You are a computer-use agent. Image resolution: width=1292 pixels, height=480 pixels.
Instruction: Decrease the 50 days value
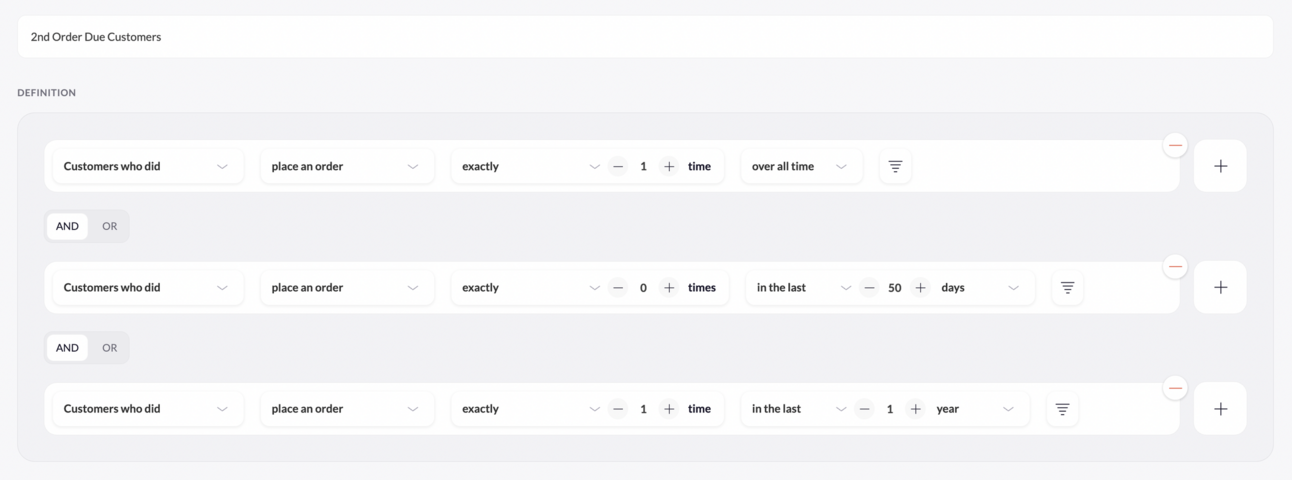(869, 287)
